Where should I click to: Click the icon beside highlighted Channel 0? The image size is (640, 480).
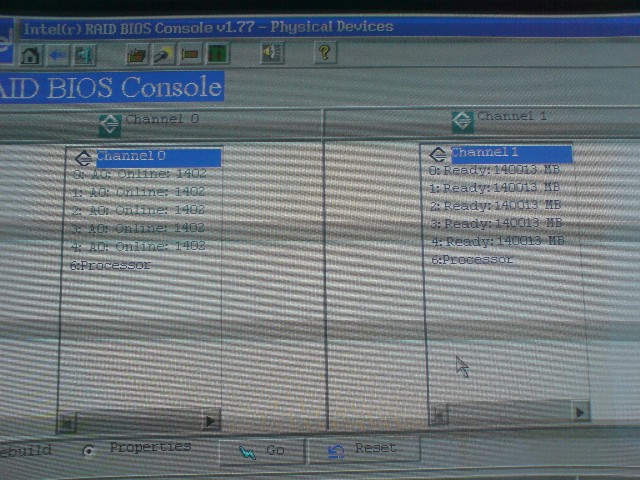(x=84, y=158)
